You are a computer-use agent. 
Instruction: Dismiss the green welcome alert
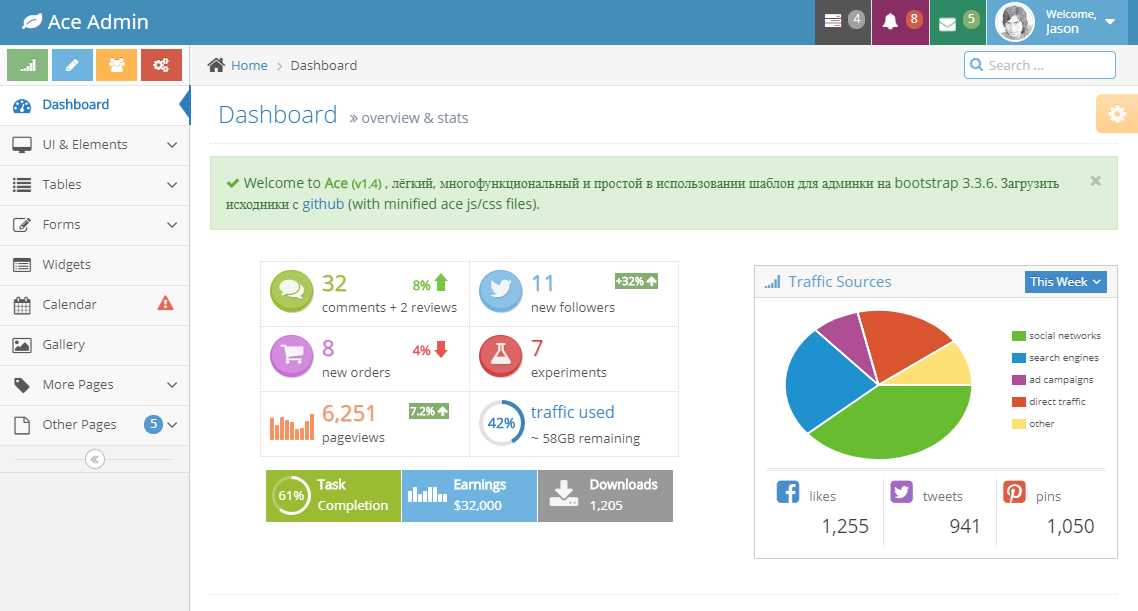[1095, 181]
